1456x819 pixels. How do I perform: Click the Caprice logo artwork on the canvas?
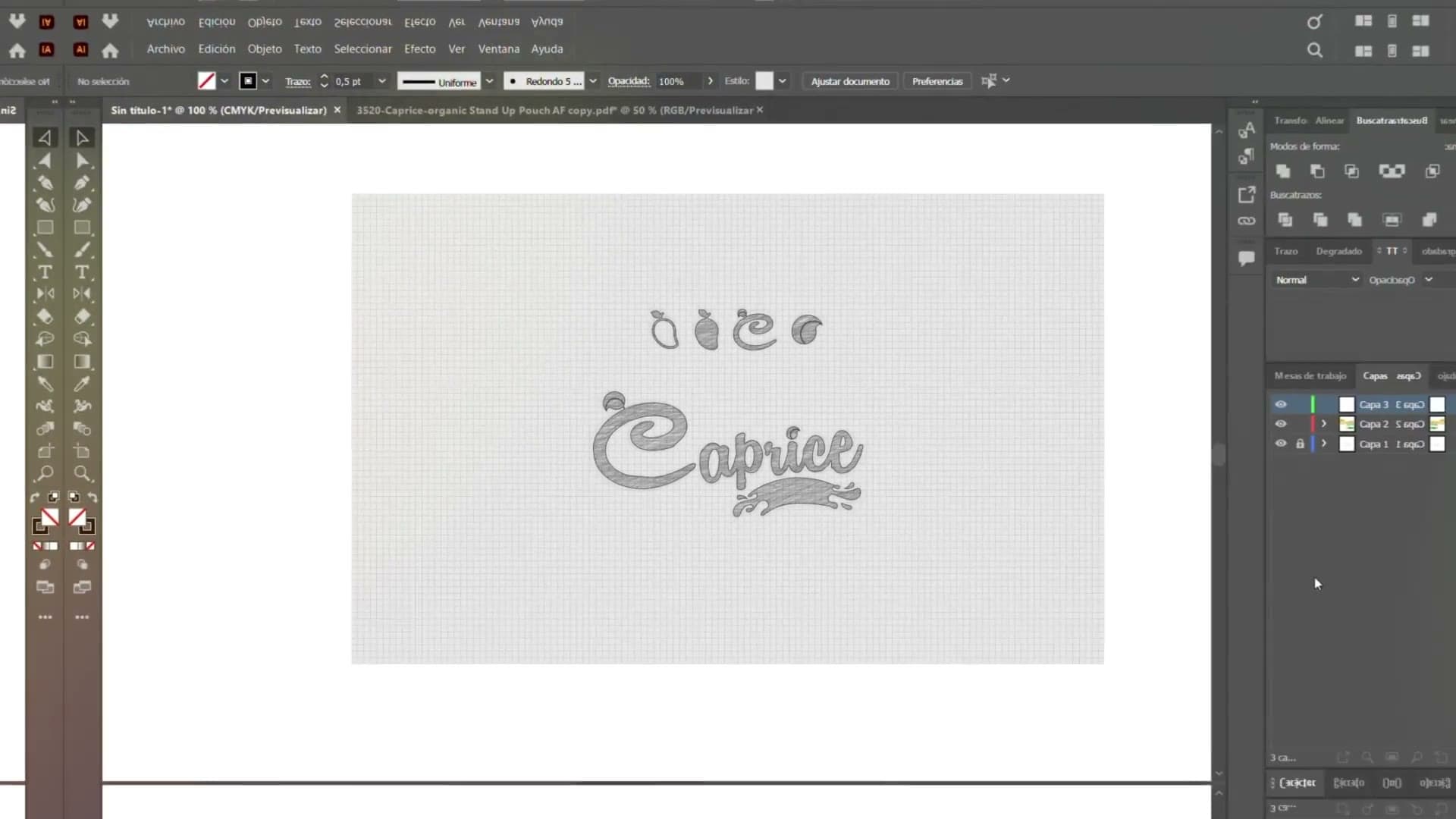click(x=728, y=453)
